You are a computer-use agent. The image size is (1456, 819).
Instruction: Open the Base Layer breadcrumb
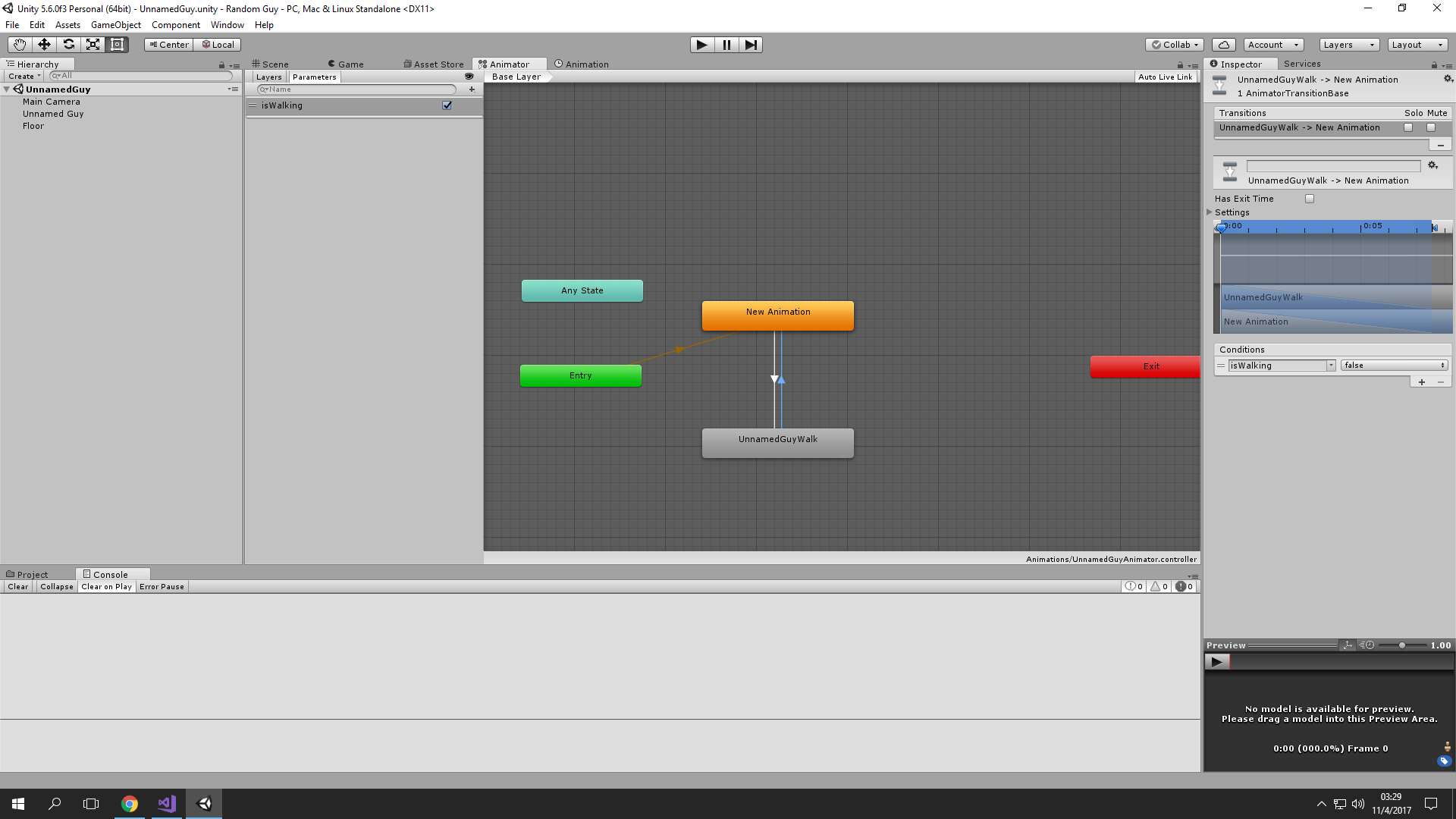[x=517, y=77]
